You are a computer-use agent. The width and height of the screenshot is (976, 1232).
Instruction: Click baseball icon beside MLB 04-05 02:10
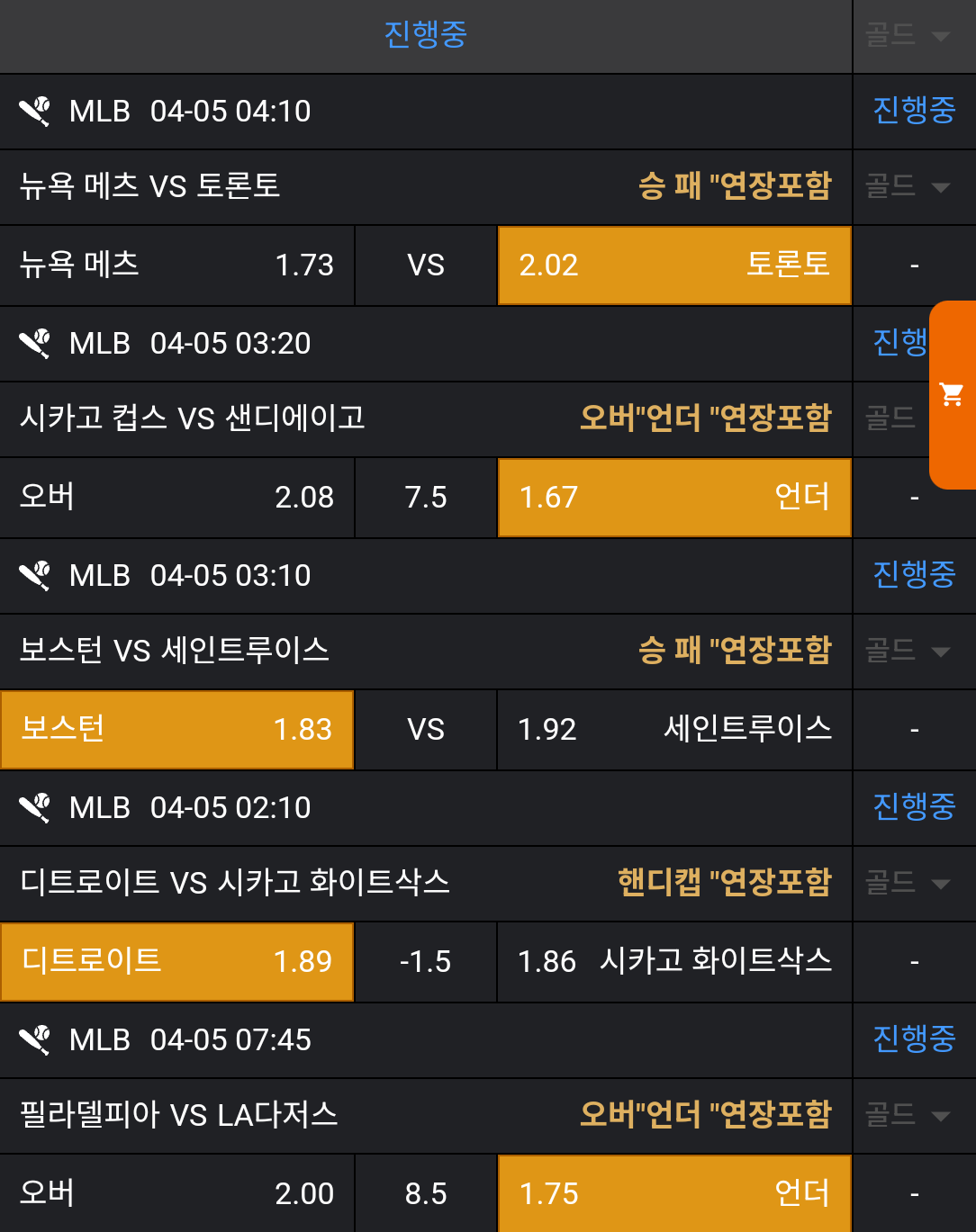pos(35,808)
